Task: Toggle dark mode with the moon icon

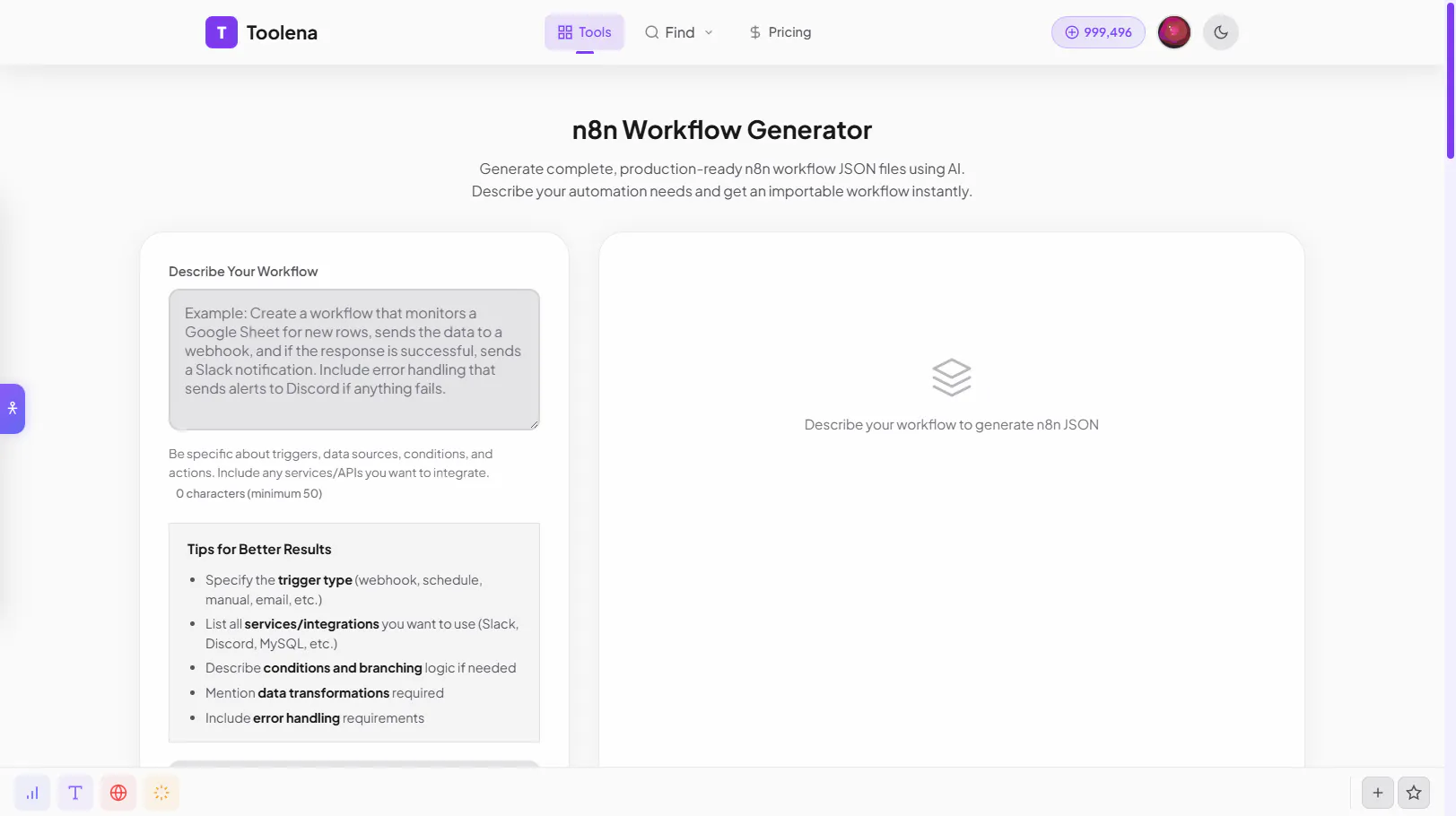Action: point(1221,32)
